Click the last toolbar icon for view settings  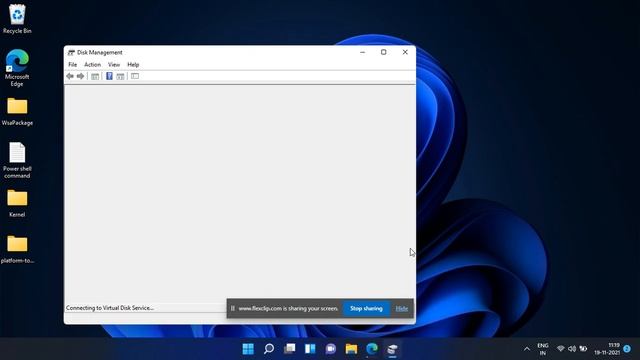coord(135,76)
